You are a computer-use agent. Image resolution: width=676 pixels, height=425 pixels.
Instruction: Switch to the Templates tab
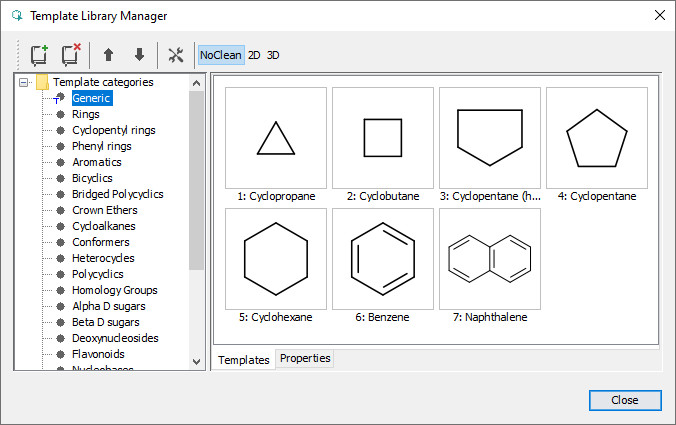tap(244, 359)
